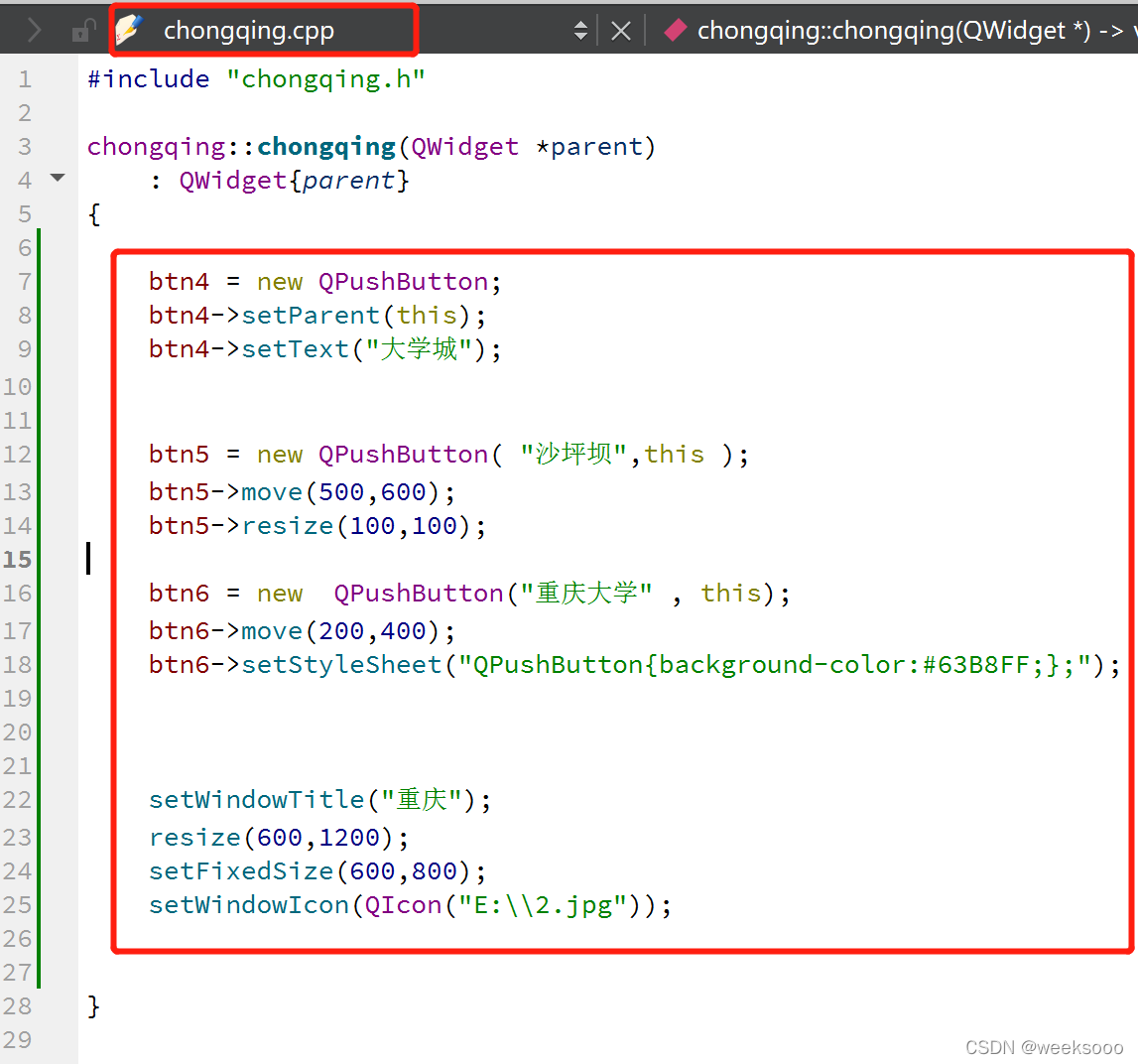Click btn4 = new QPushButton line
1138x1064 pixels.
click(325, 282)
